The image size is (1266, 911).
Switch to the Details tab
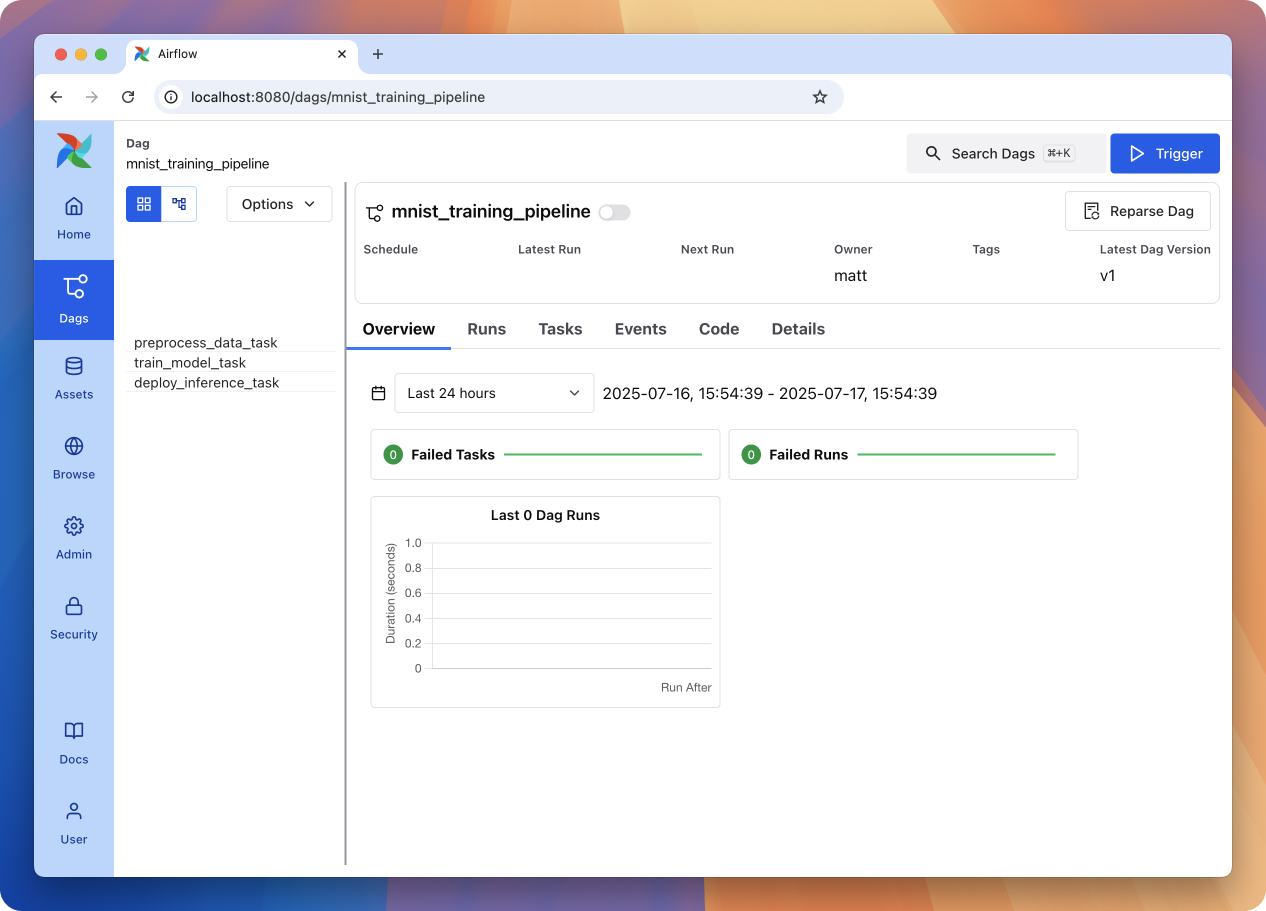click(798, 329)
